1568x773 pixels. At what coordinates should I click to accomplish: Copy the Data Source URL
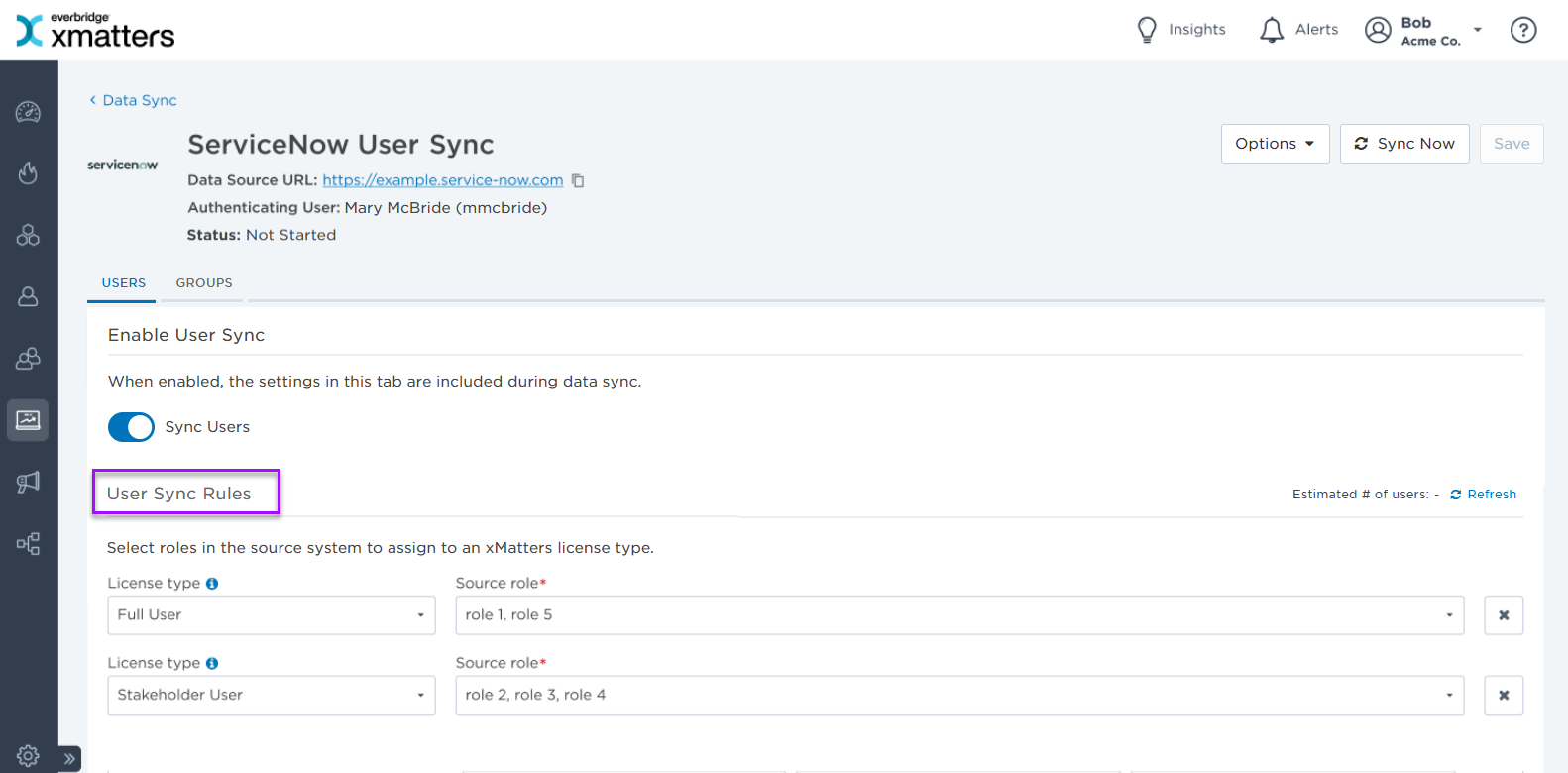click(x=578, y=181)
